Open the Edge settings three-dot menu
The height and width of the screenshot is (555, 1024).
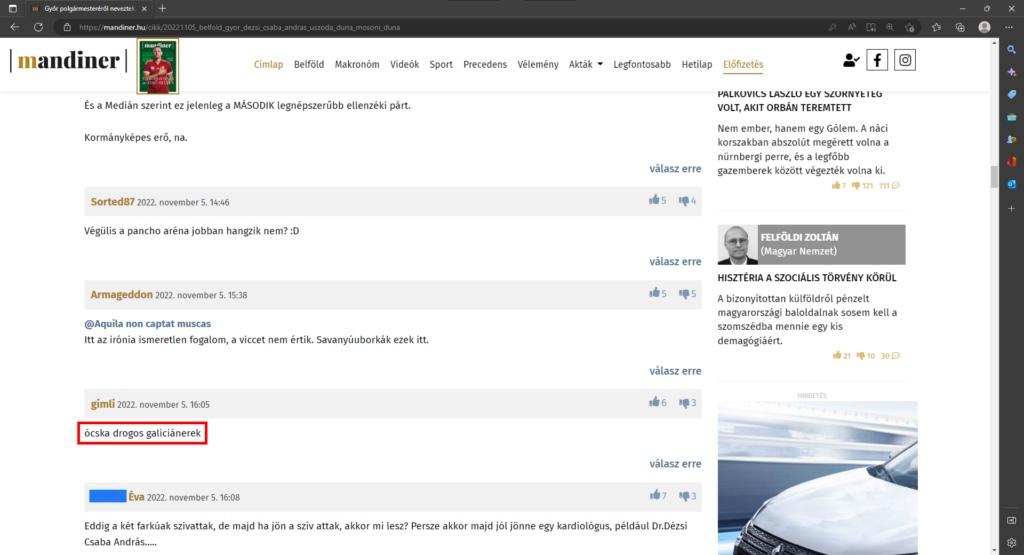(1009, 27)
